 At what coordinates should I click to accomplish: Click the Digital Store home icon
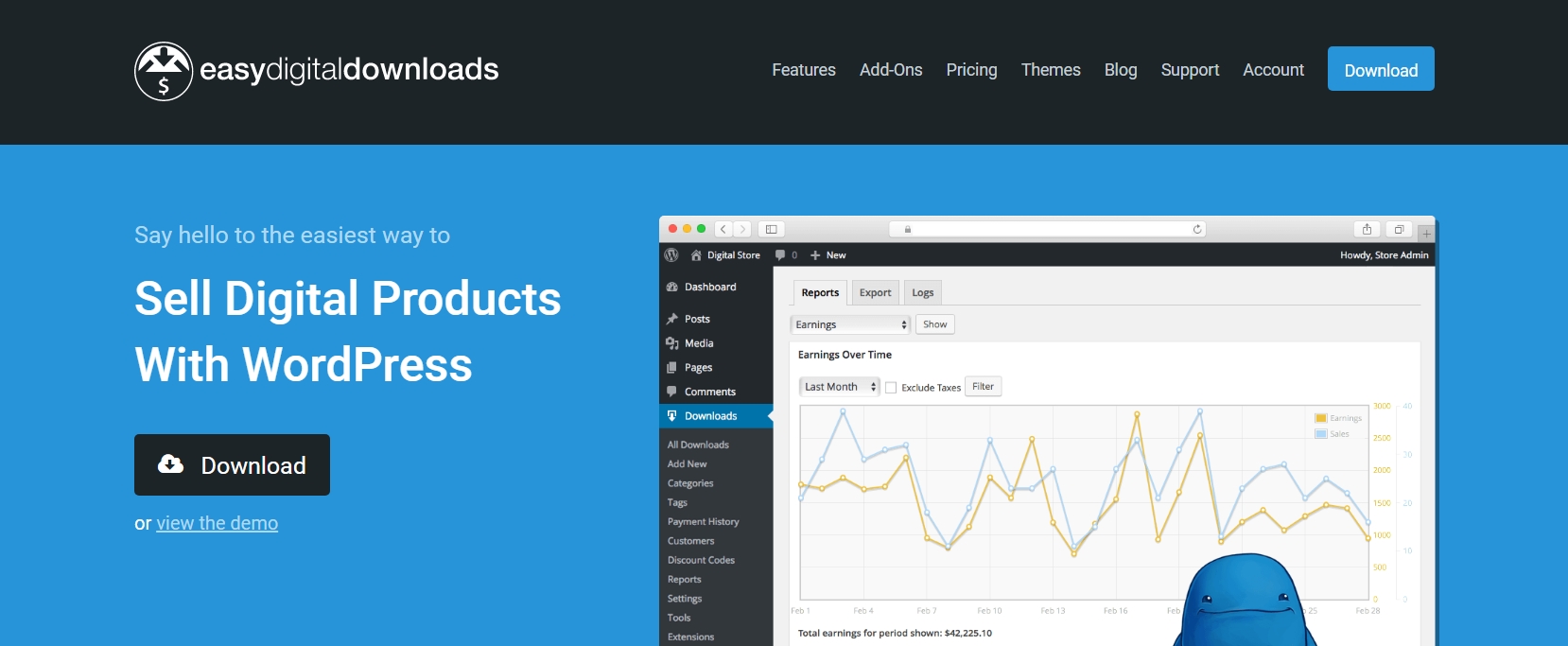tap(696, 255)
